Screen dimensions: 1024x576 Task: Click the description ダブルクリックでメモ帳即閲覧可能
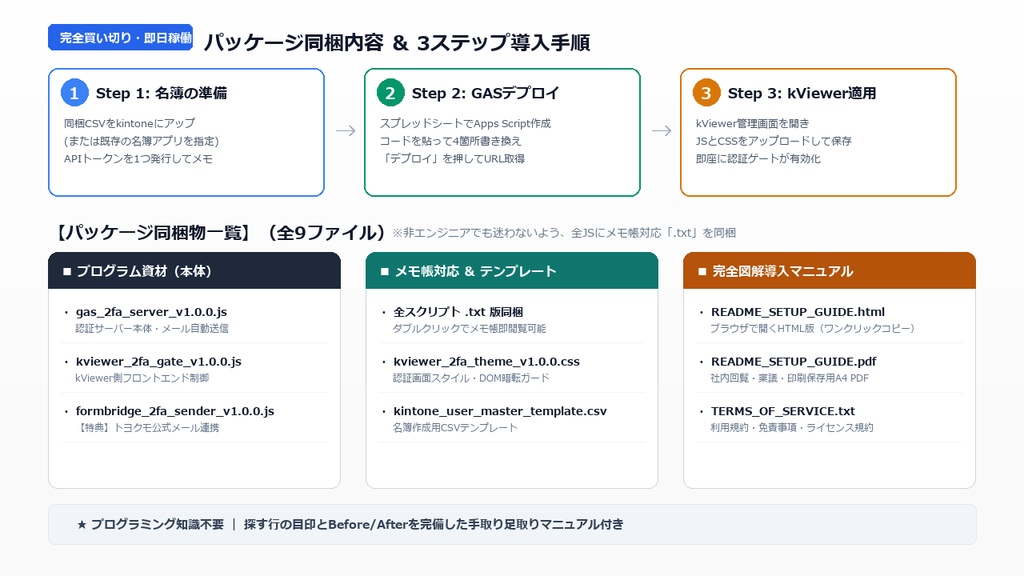(470, 328)
